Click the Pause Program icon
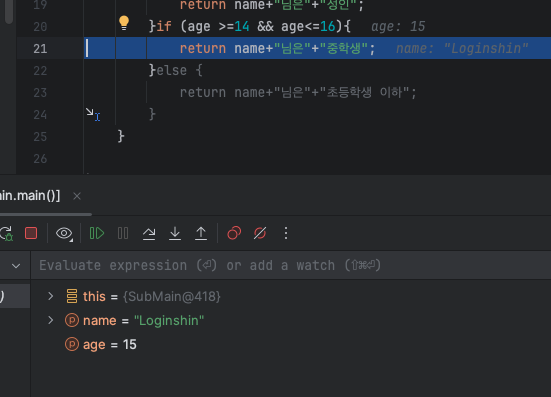Image resolution: width=551 pixels, height=397 pixels. tap(123, 233)
